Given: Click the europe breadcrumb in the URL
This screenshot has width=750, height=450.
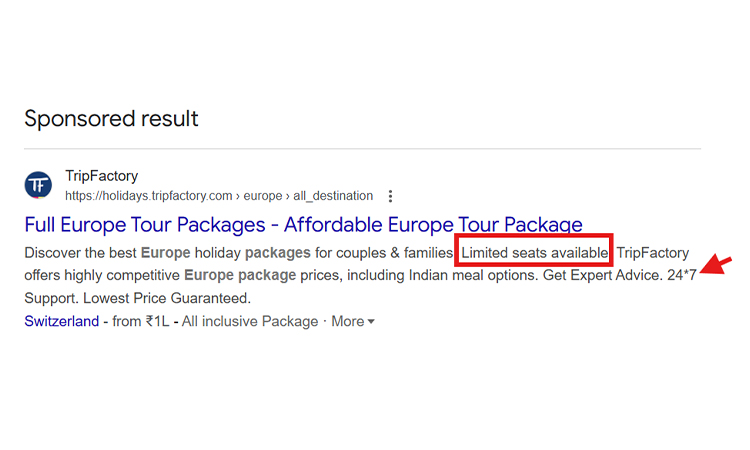Looking at the screenshot, I should [x=263, y=196].
